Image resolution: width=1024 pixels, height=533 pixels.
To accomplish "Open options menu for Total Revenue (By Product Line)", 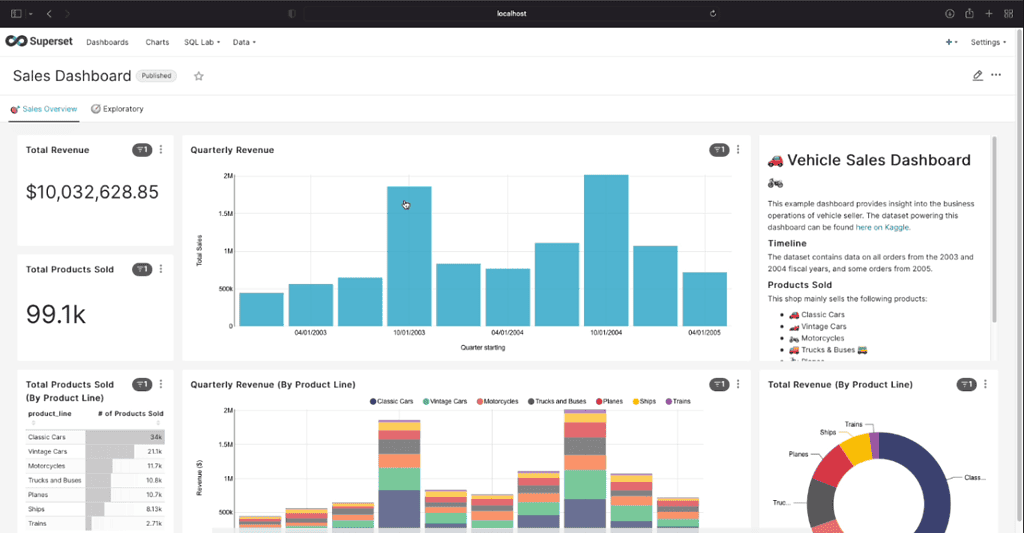I will (x=985, y=384).
